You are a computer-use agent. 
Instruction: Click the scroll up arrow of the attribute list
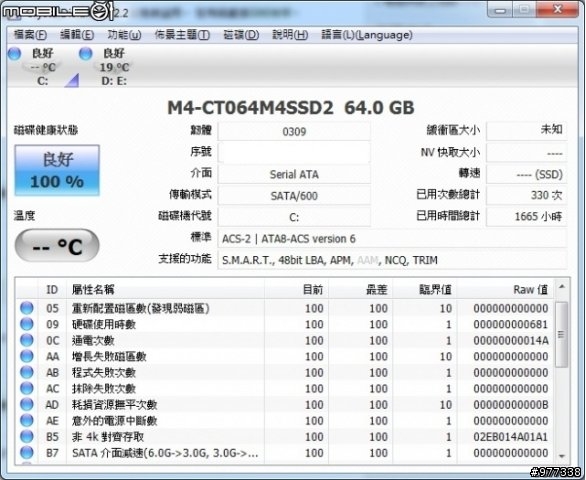[x=561, y=287]
